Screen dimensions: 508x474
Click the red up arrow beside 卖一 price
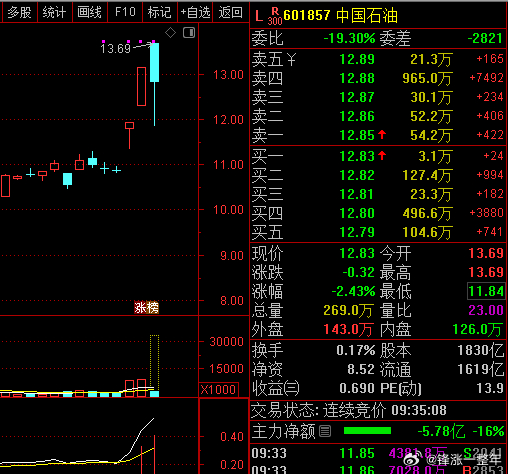tap(382, 135)
